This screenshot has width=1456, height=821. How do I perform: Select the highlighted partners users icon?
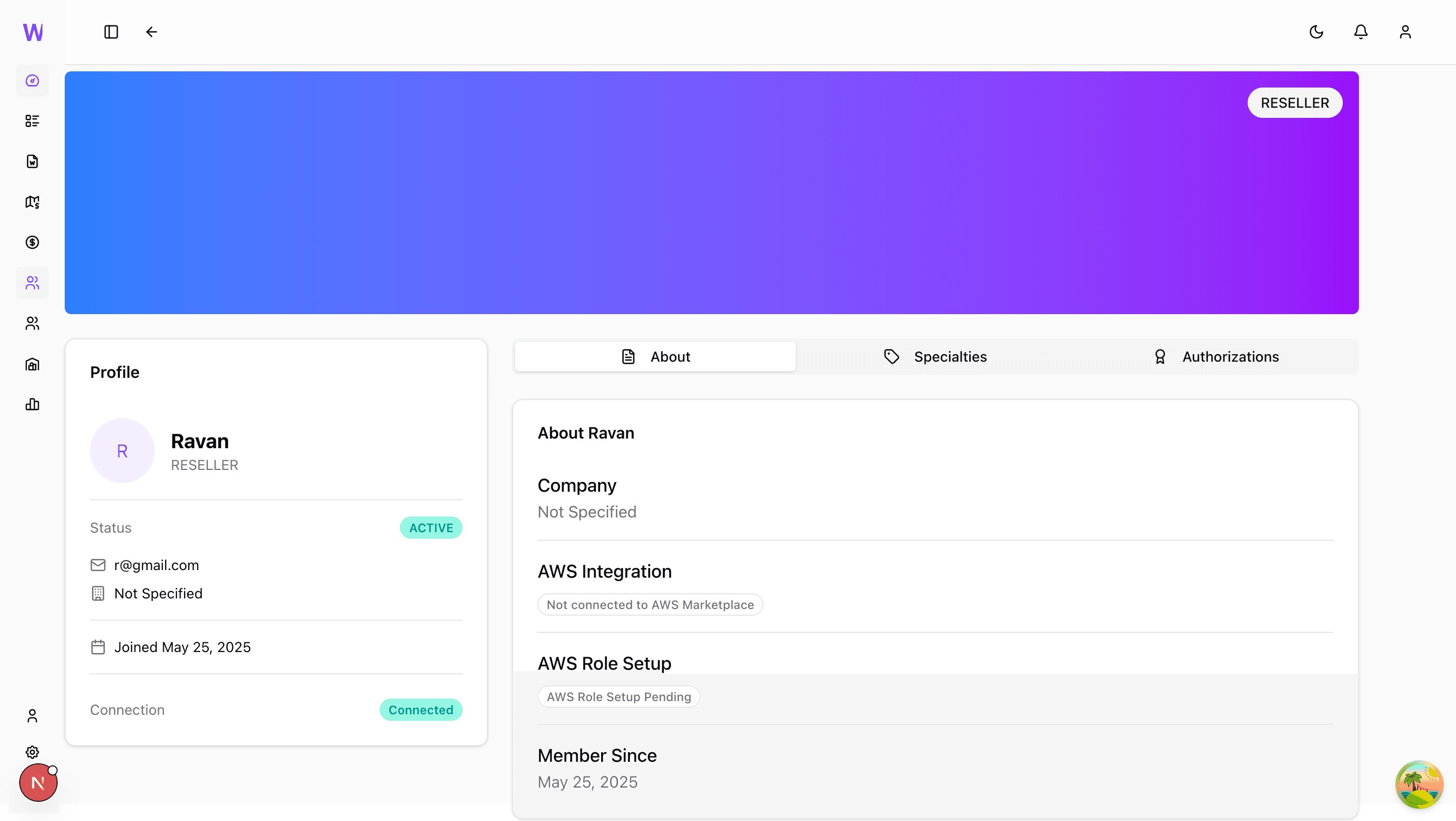pos(32,283)
